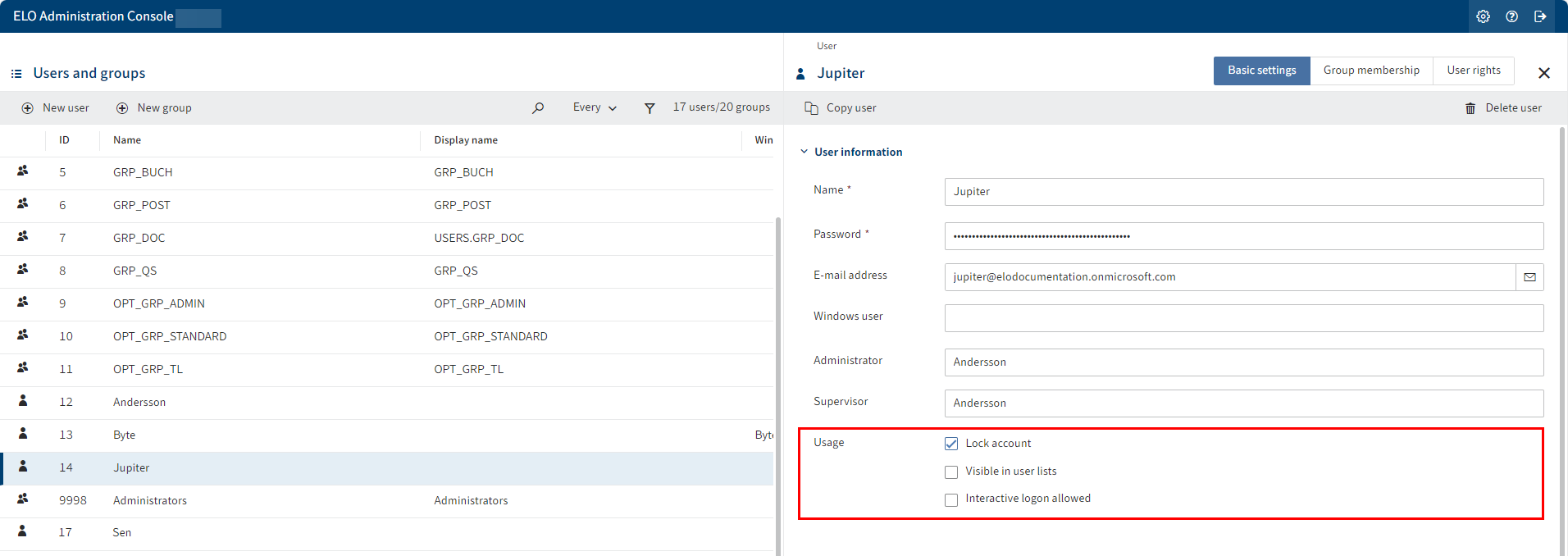Image resolution: width=1568 pixels, height=556 pixels.
Task: Click the Delete user trash icon
Action: (x=1470, y=108)
